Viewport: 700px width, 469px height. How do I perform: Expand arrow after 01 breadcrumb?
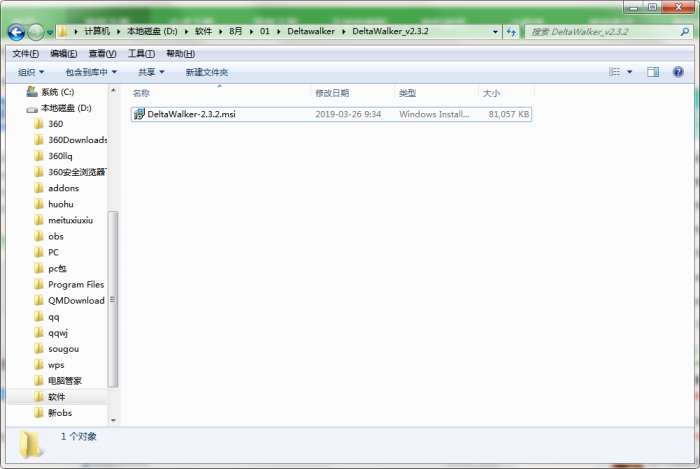point(279,32)
